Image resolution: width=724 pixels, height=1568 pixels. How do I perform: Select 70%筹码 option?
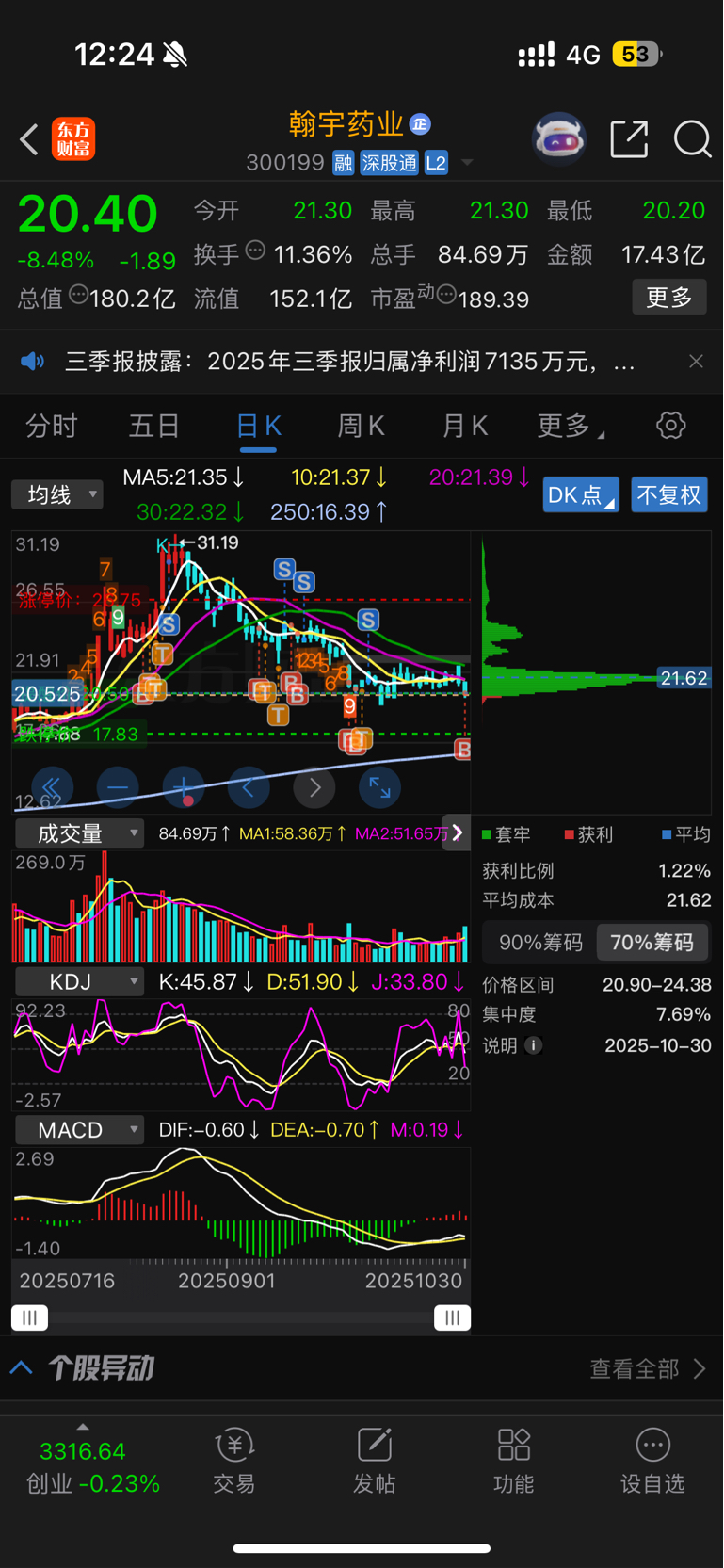[652, 943]
